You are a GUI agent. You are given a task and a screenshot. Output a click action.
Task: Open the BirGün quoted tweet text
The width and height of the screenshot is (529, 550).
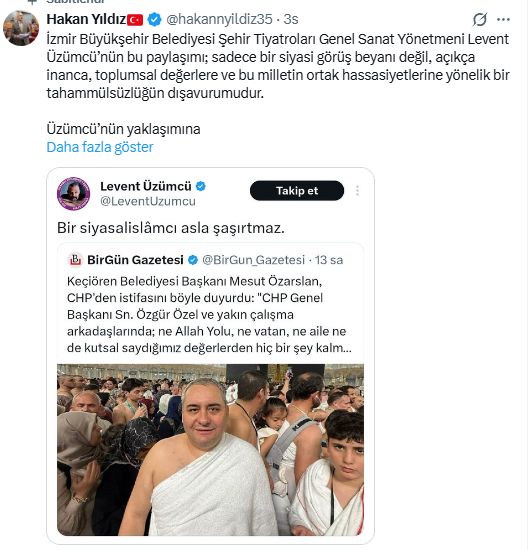pyautogui.click(x=209, y=315)
